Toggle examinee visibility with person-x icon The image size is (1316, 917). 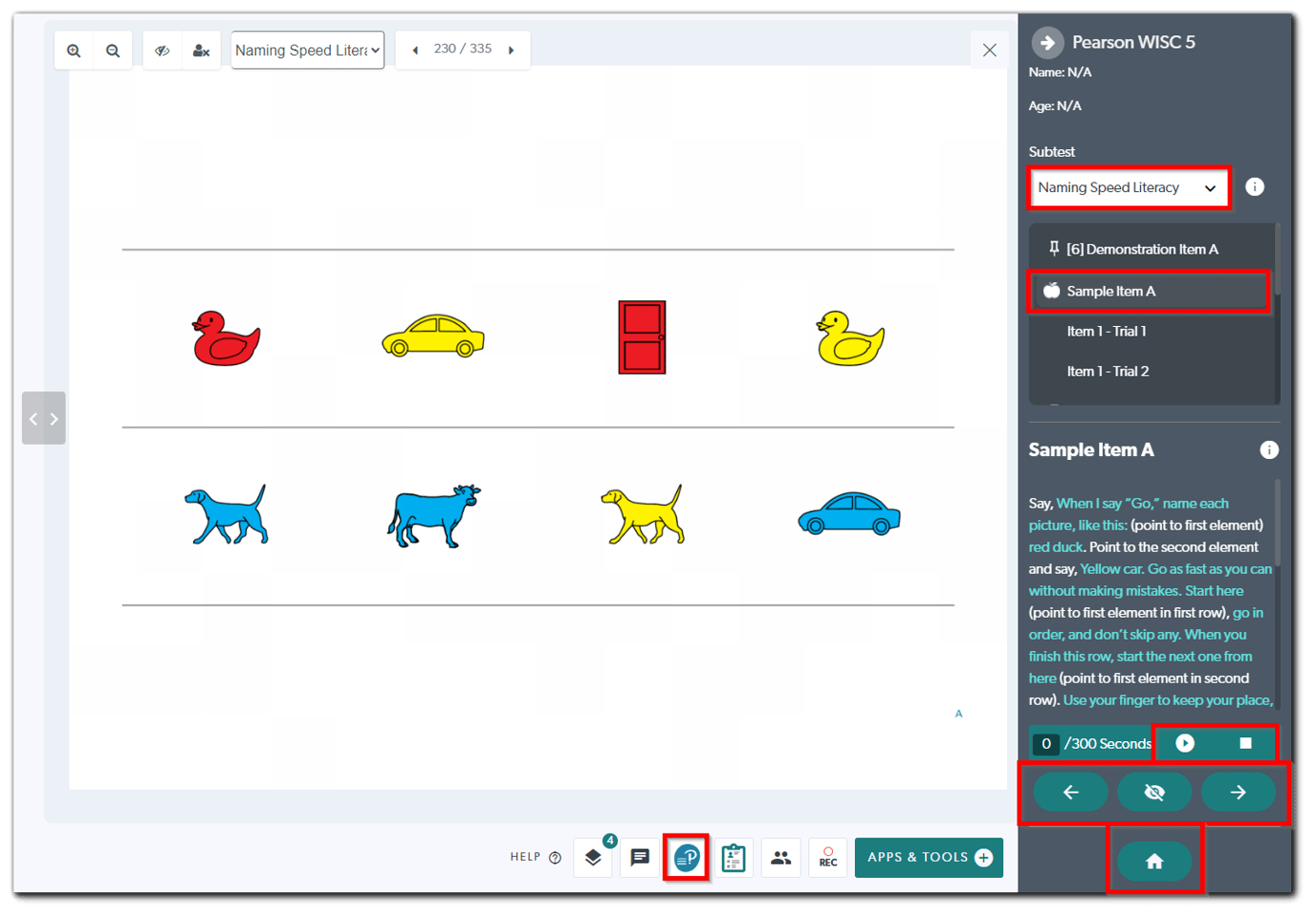point(202,50)
